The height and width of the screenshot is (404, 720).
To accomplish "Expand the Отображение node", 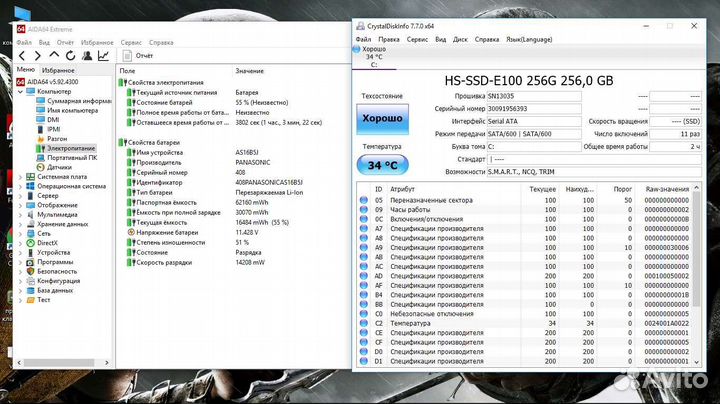I will coord(20,205).
